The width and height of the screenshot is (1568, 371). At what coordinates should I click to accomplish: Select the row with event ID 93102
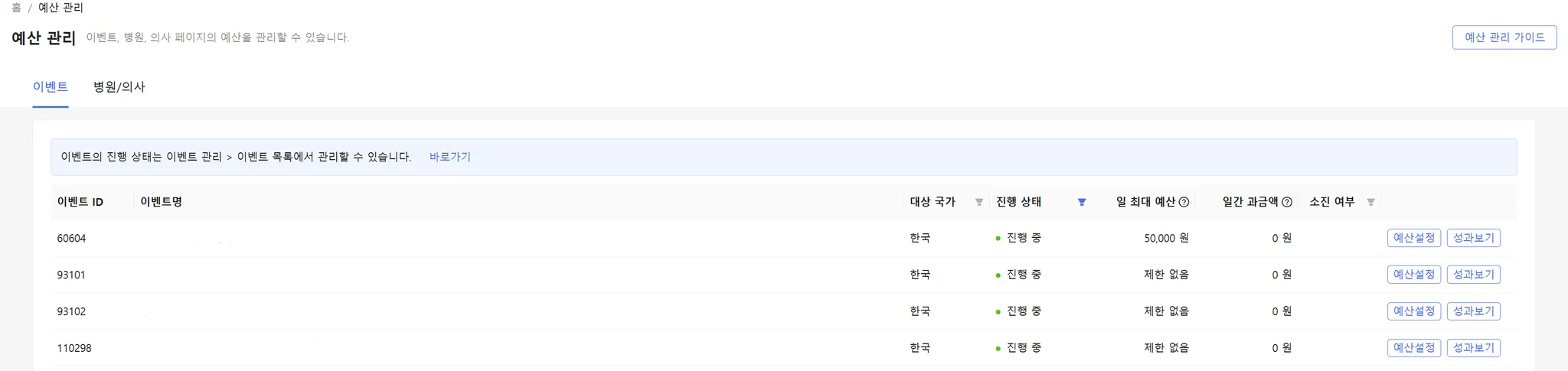[71, 311]
